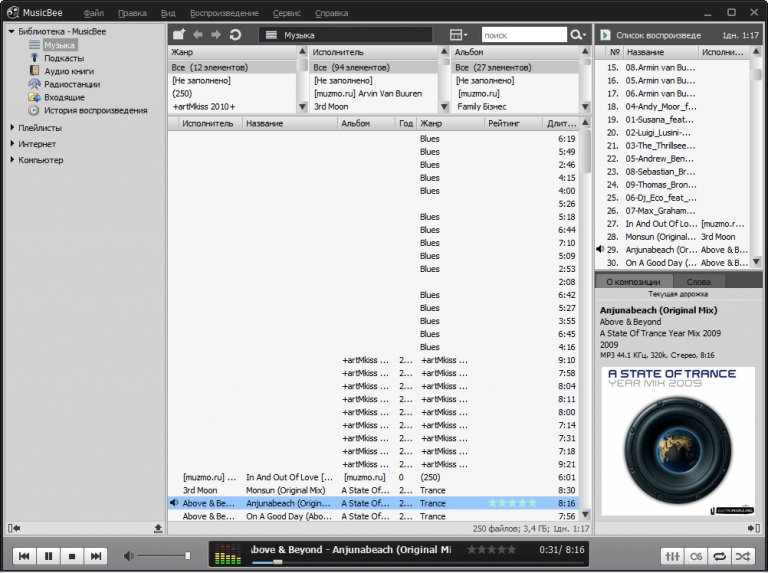Select playlist item 20 02-Luigi_Lusini

pos(672,133)
